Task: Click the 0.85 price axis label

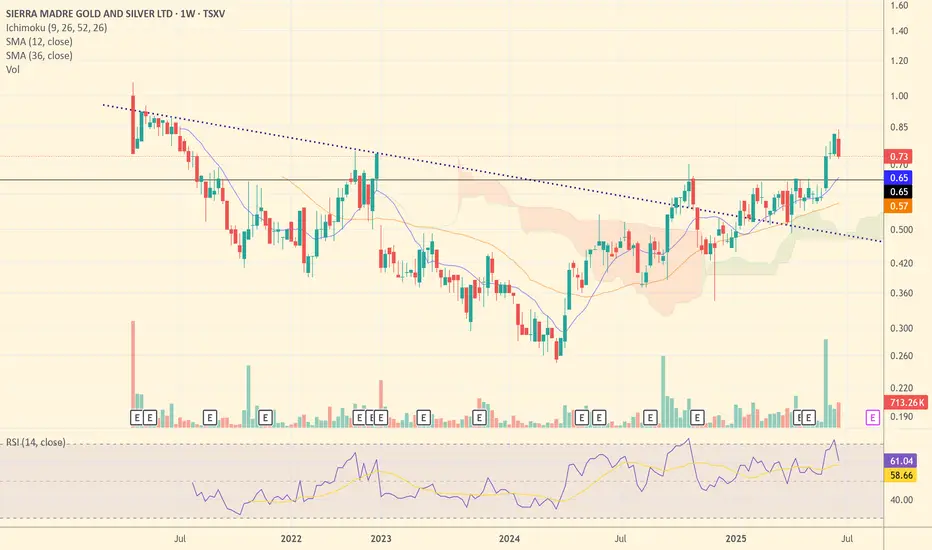Action: [x=899, y=127]
